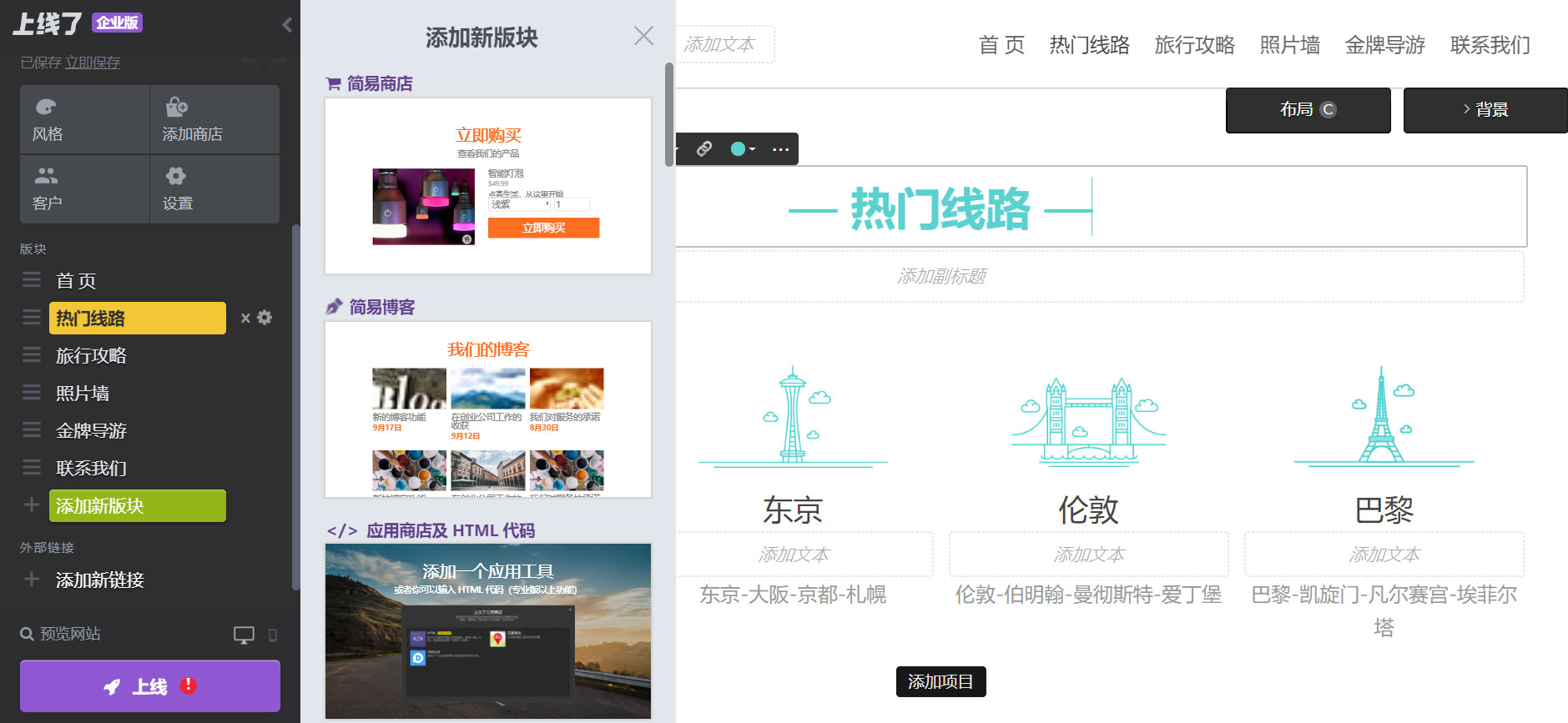Click the 布局 layout button

(1308, 110)
